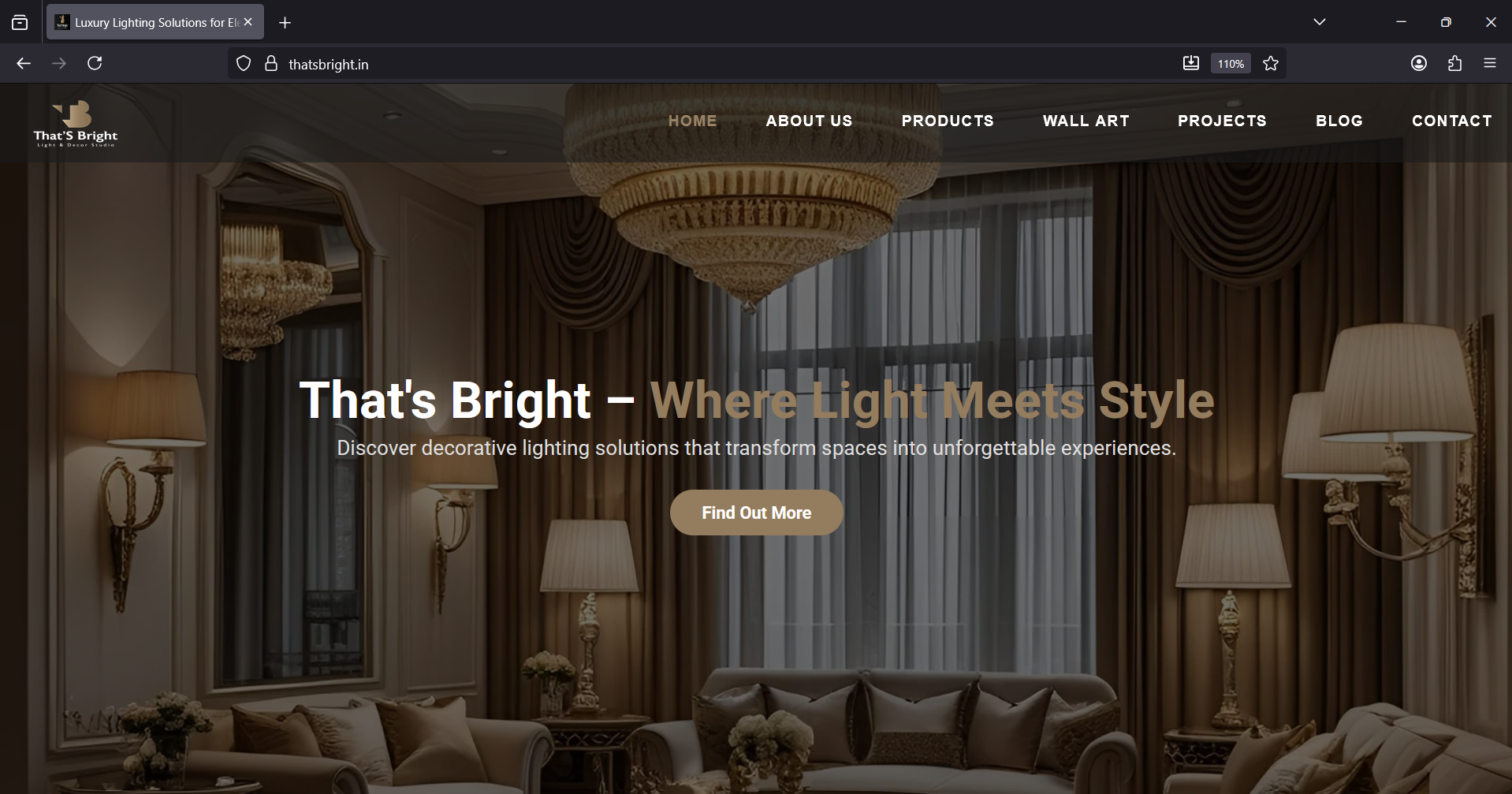Reload the current page
Viewport: 1512px width, 794px height.
pos(95,64)
